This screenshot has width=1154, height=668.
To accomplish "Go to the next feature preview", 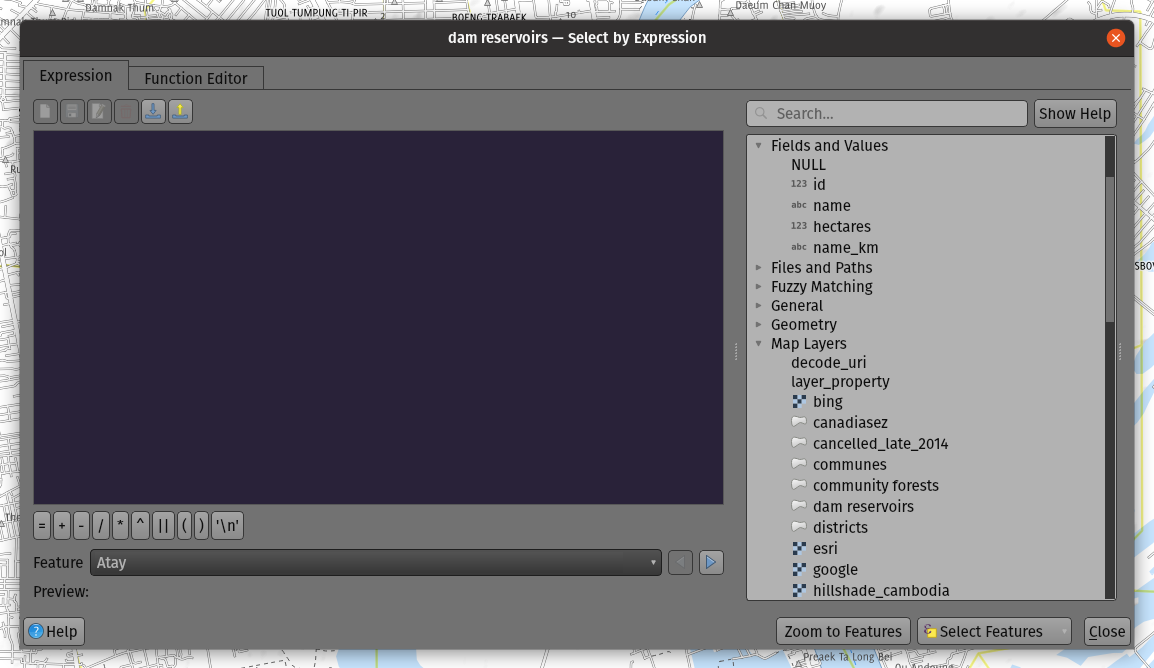I will 711,563.
